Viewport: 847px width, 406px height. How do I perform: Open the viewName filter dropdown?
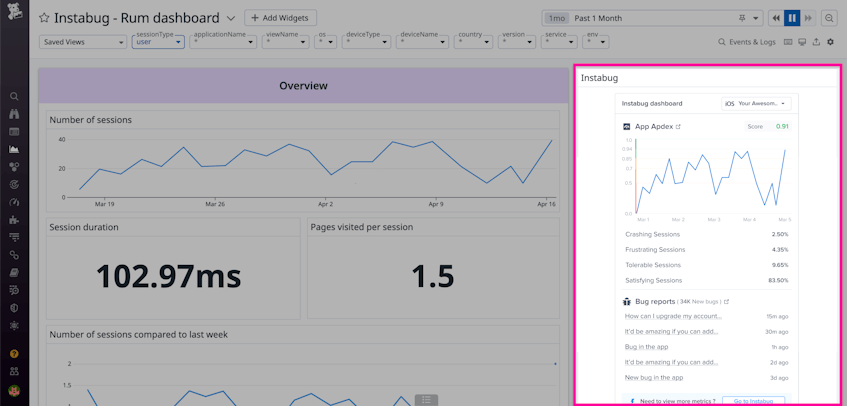coord(286,42)
